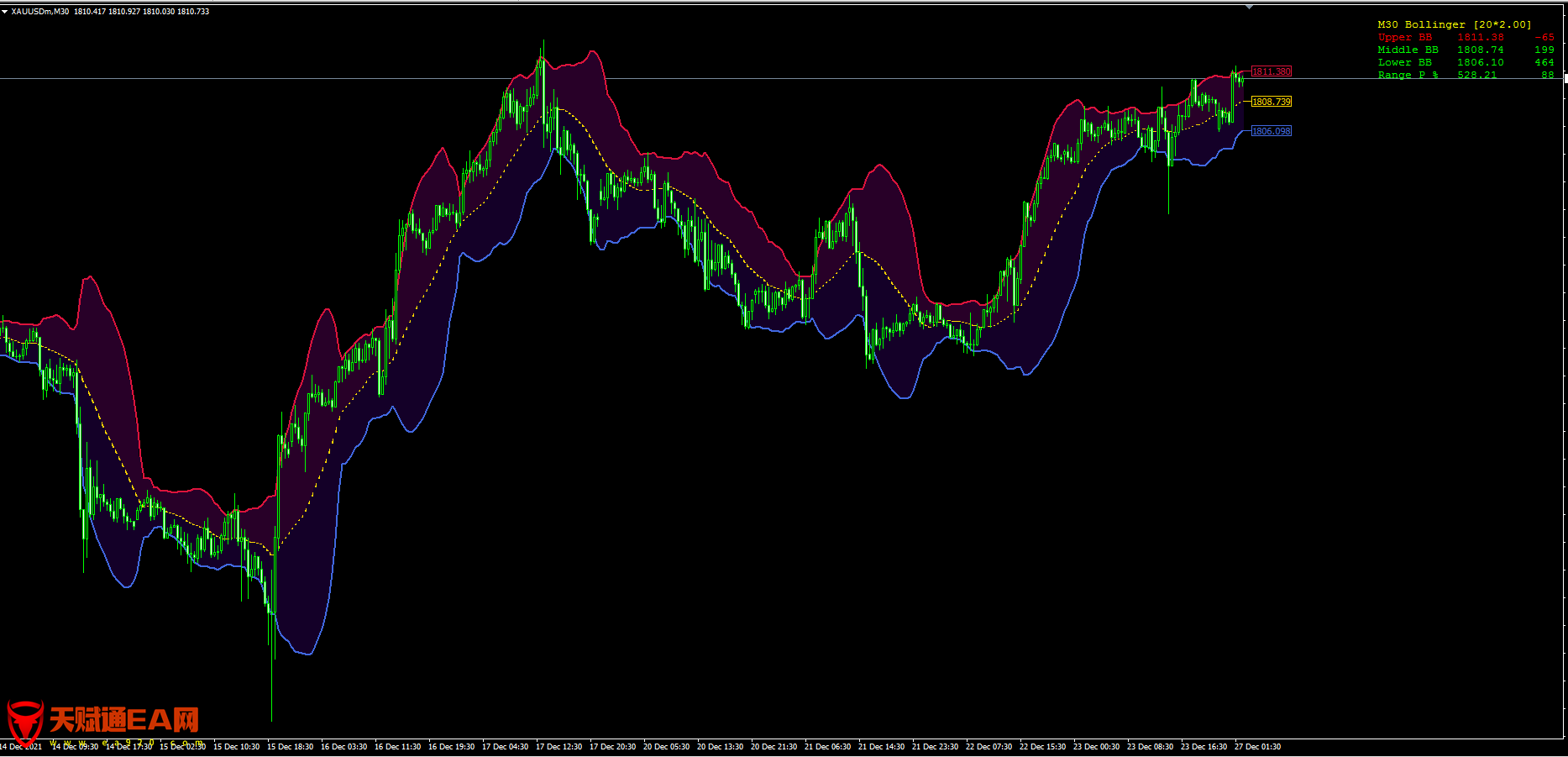Click the 27 Dec 01:30 time label
Image resolution: width=1568 pixels, height=757 pixels.
pos(1258,746)
